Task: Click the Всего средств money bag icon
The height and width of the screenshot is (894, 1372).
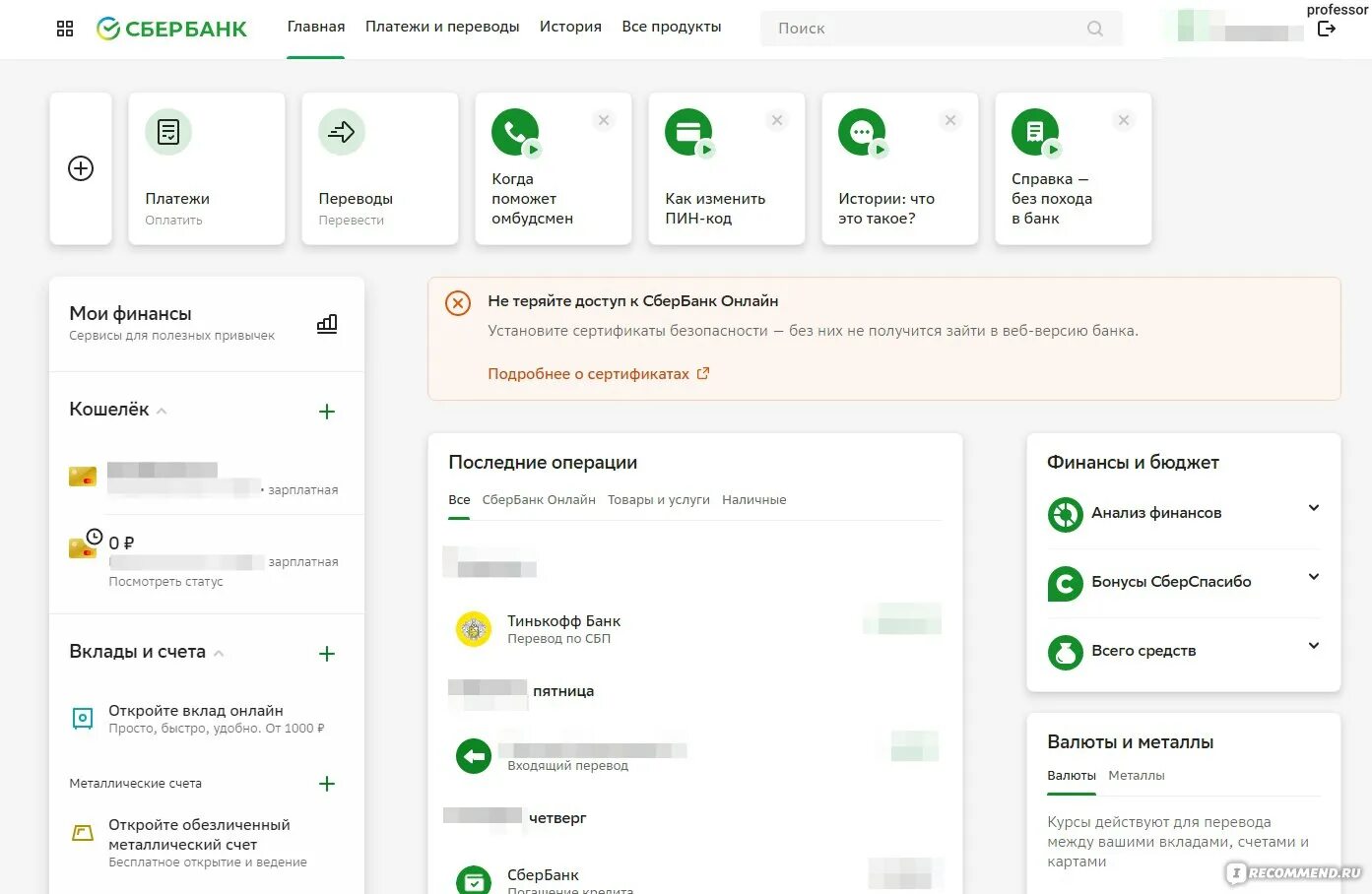Action: [x=1066, y=652]
